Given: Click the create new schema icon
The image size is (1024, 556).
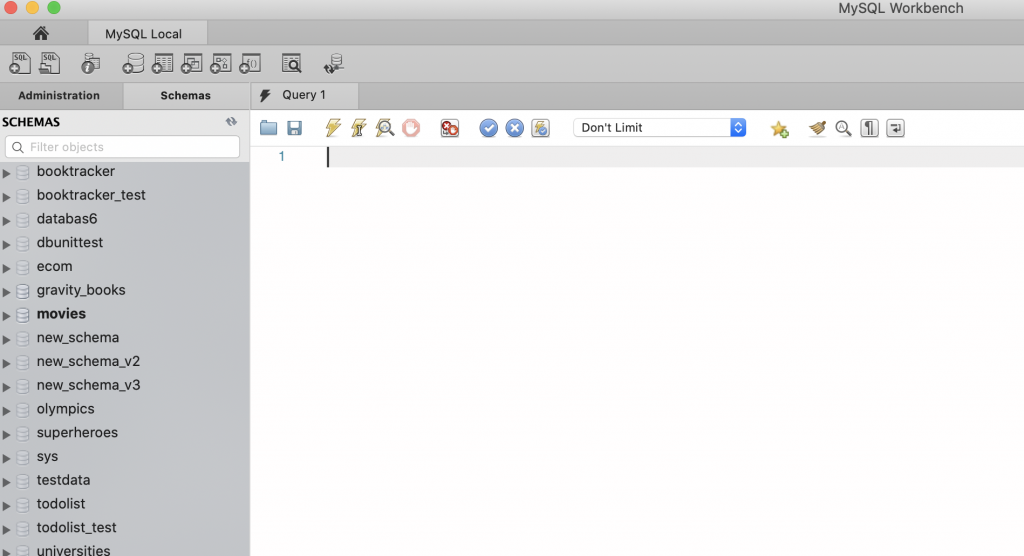Looking at the screenshot, I should click(133, 64).
